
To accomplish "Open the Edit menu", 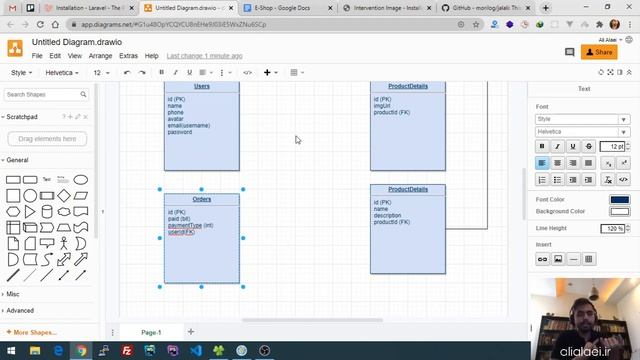I will click(x=55, y=56).
